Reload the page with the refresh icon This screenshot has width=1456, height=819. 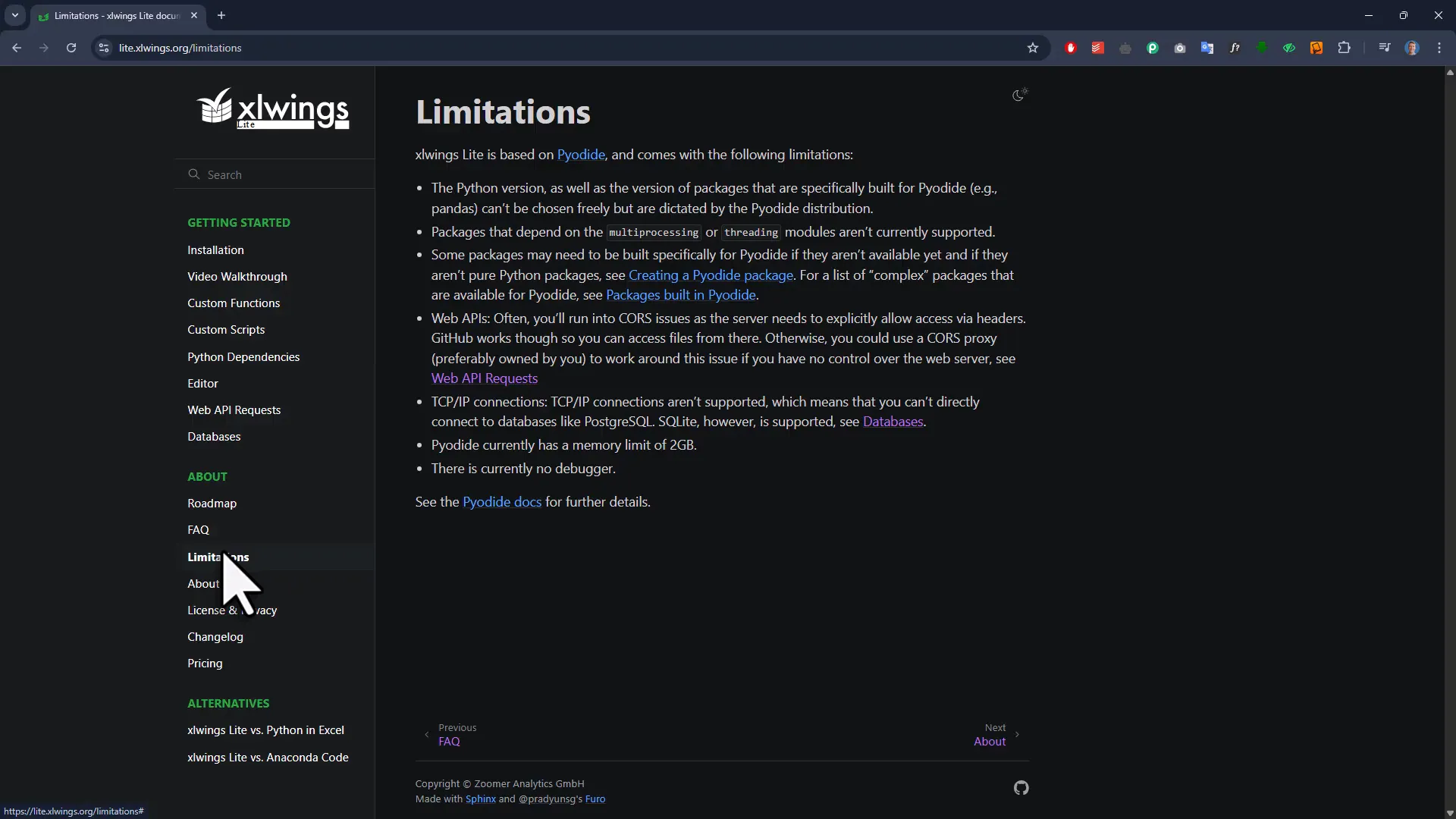coord(71,48)
